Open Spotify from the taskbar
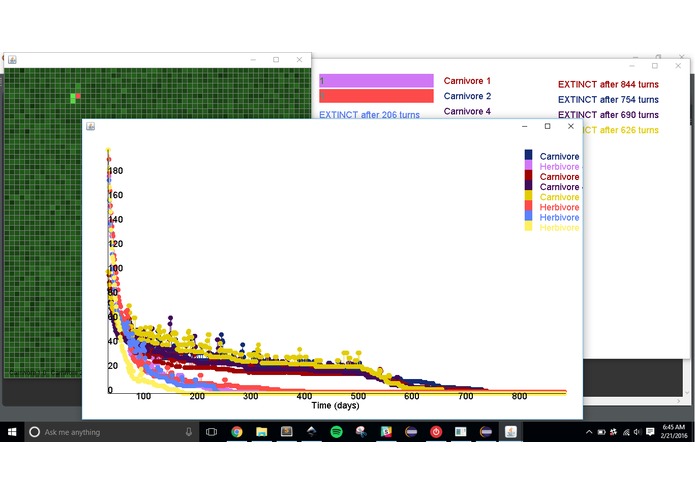This screenshot has width=695, height=494. click(336, 432)
